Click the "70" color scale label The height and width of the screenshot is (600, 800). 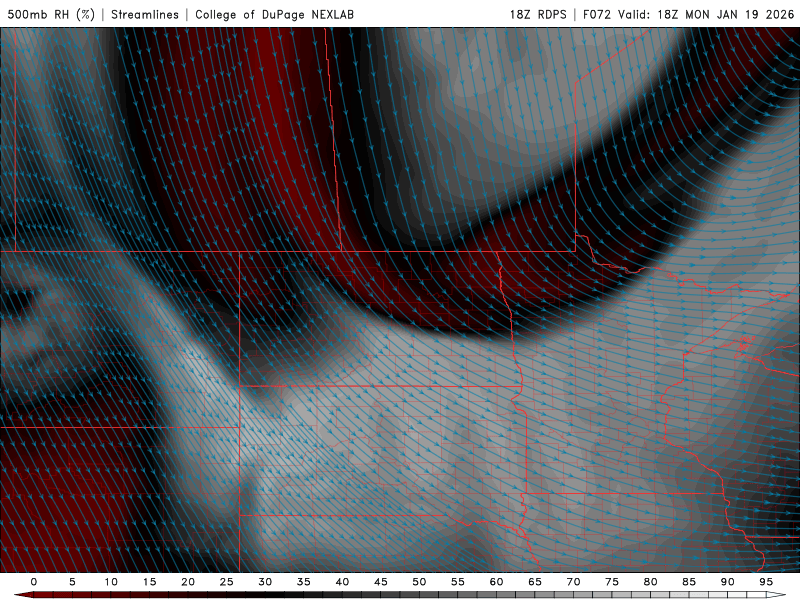573,582
